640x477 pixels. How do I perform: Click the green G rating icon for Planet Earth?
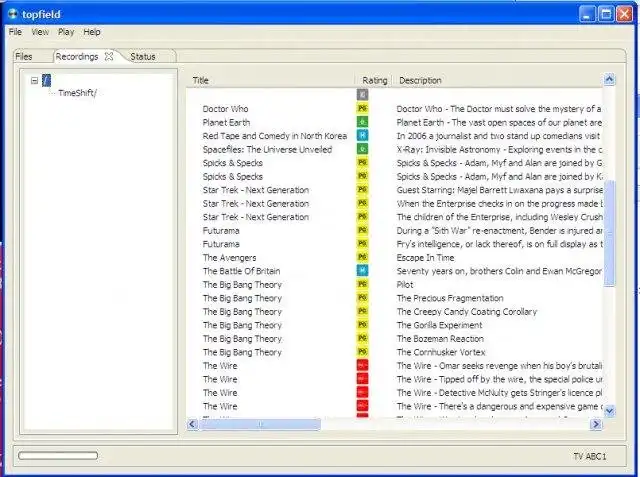tap(362, 122)
